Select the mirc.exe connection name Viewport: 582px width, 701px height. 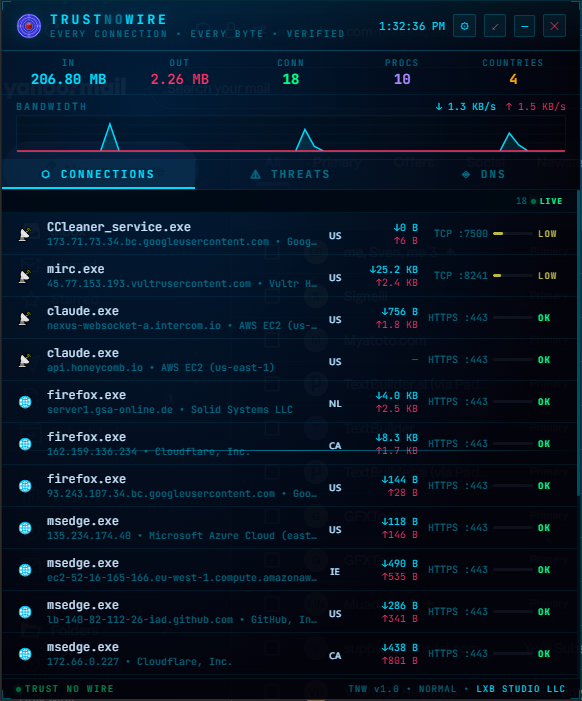tap(76, 269)
